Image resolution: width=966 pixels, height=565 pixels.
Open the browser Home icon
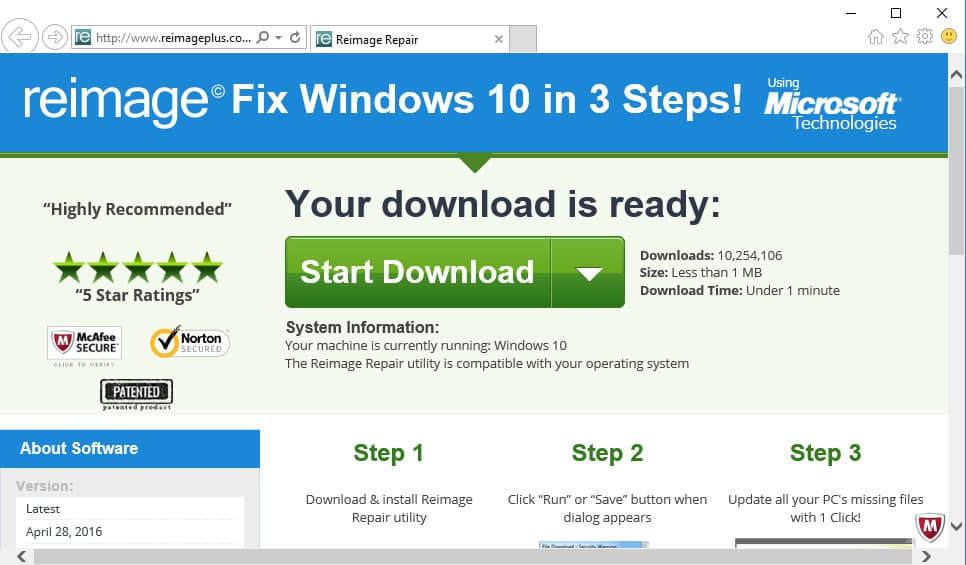tap(875, 37)
